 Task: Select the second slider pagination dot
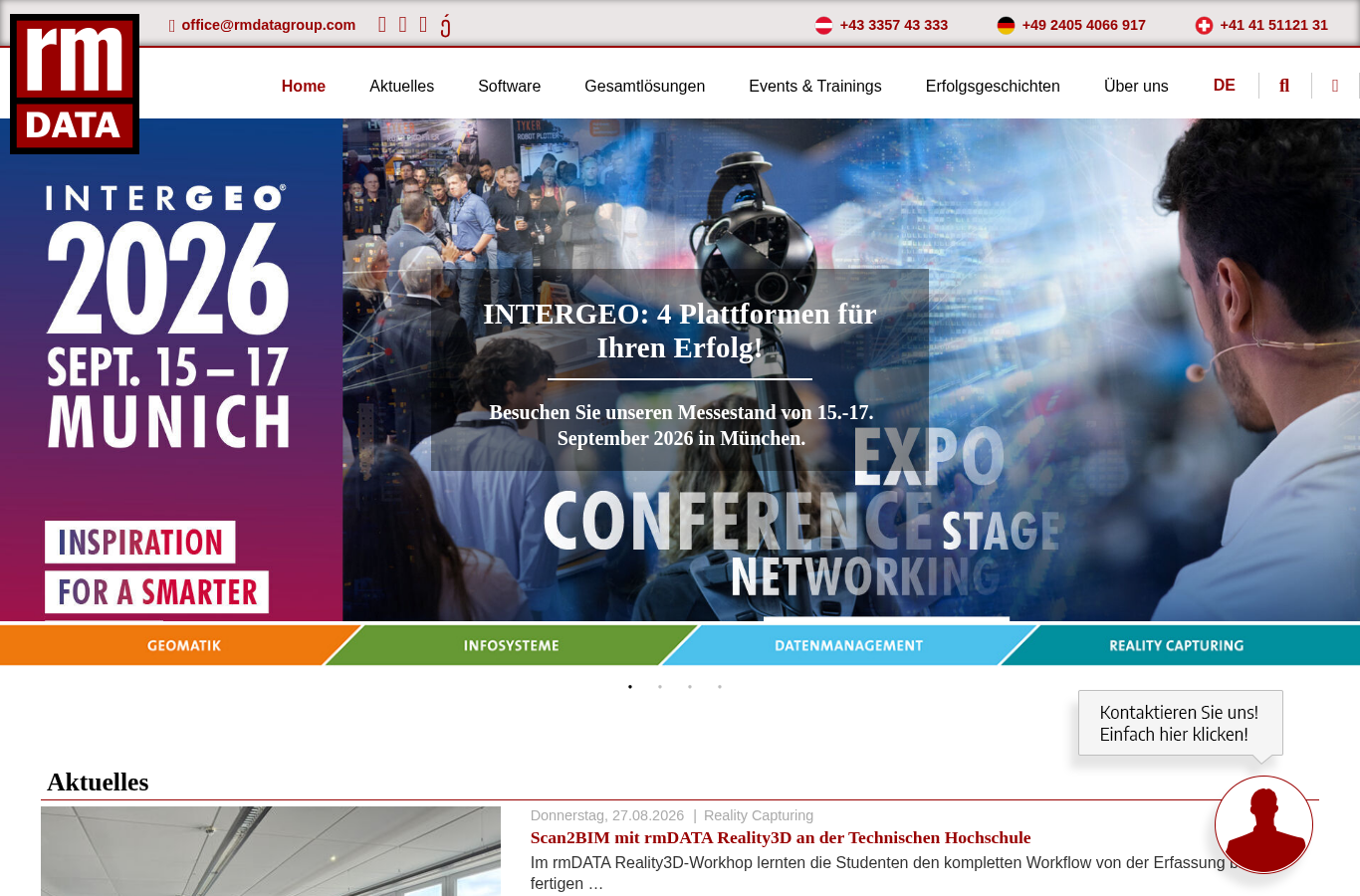660,687
